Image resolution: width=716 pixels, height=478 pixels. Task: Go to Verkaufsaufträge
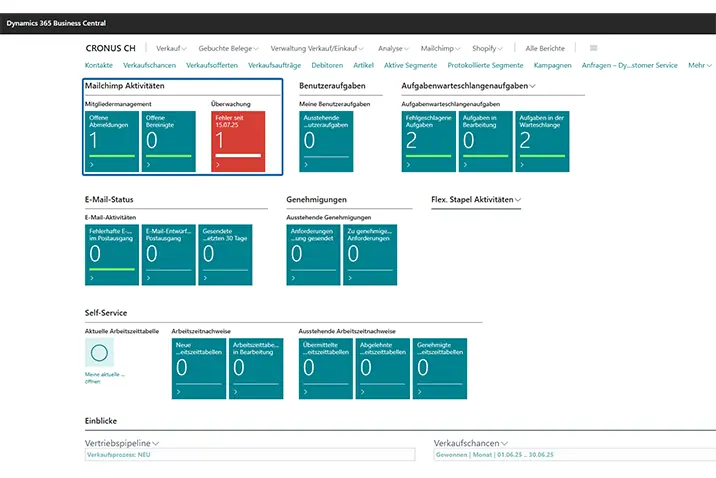[x=274, y=65]
